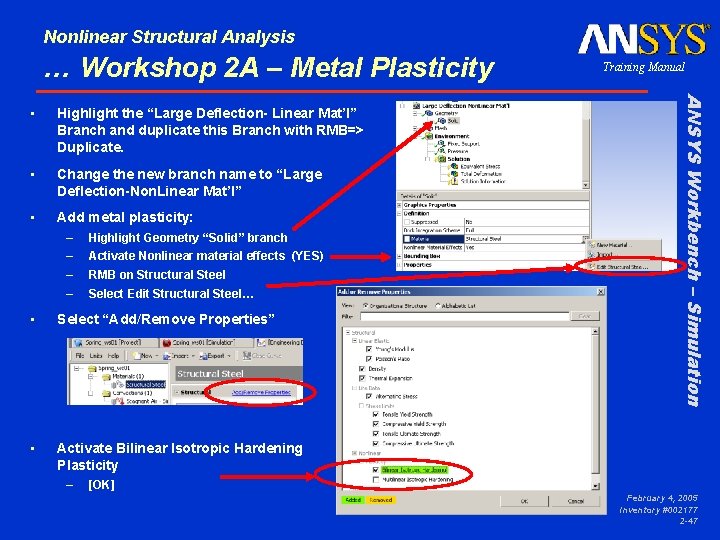Toggle the Alternating Stress checkbox
The image size is (720, 540).
(369, 396)
